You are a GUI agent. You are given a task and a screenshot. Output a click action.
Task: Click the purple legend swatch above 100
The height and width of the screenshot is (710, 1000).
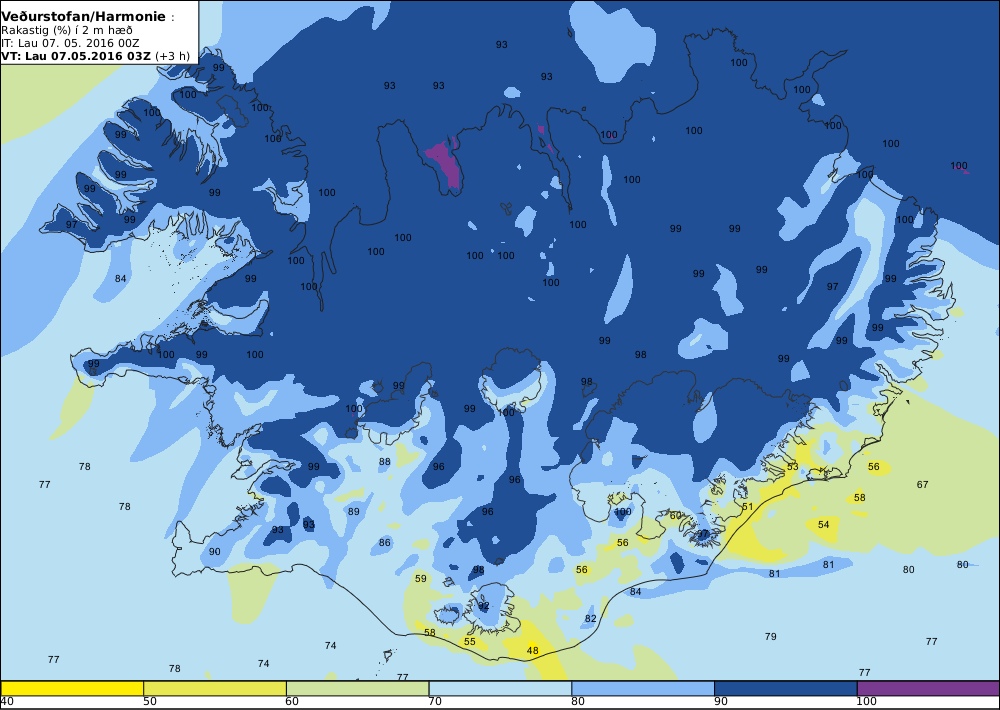click(x=929, y=688)
